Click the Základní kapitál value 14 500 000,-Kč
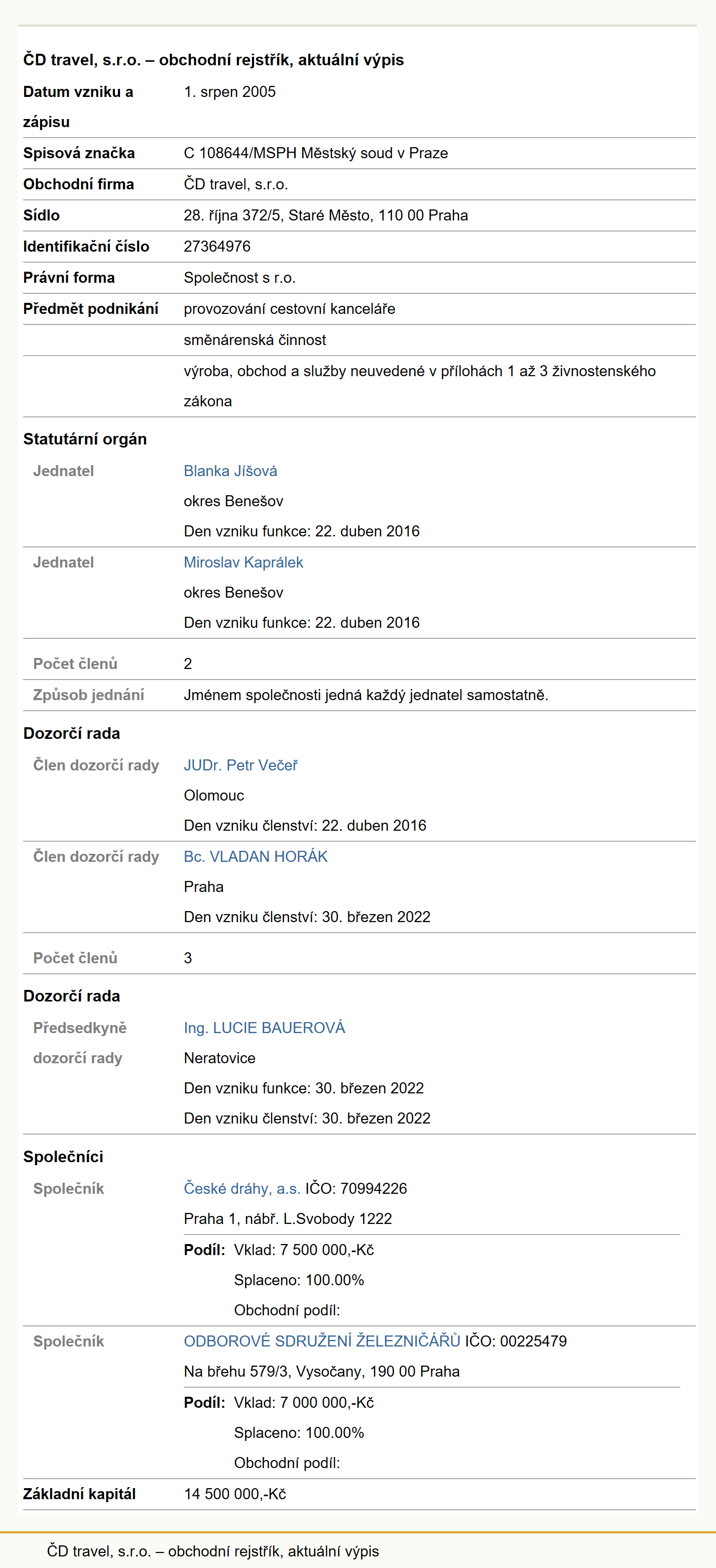 (235, 1494)
